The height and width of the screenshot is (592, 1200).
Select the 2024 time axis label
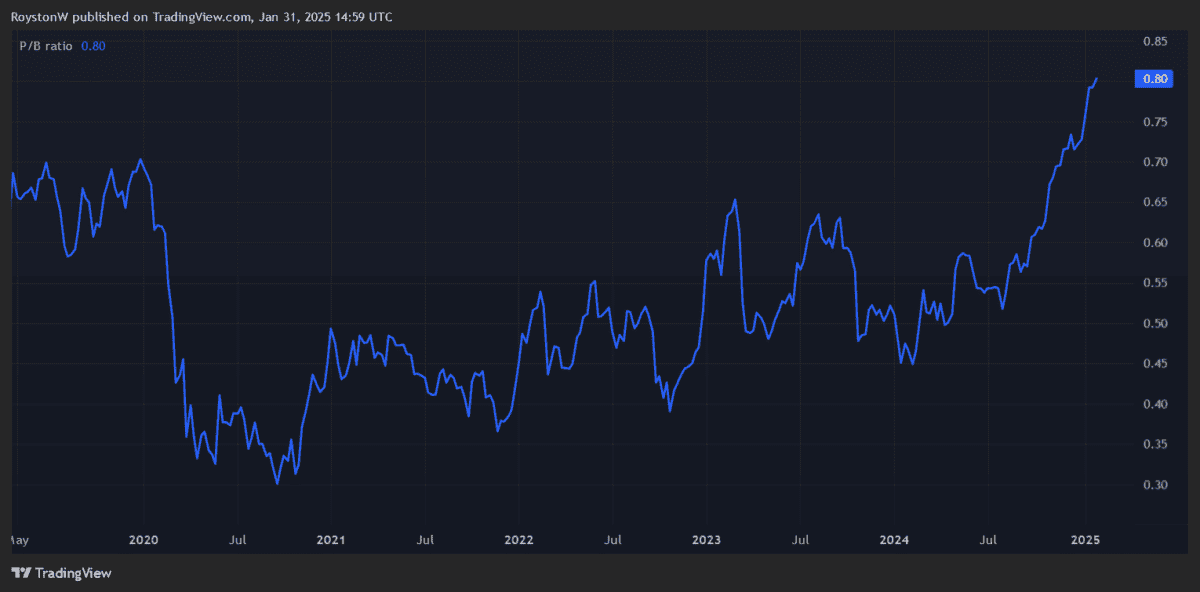895,541
